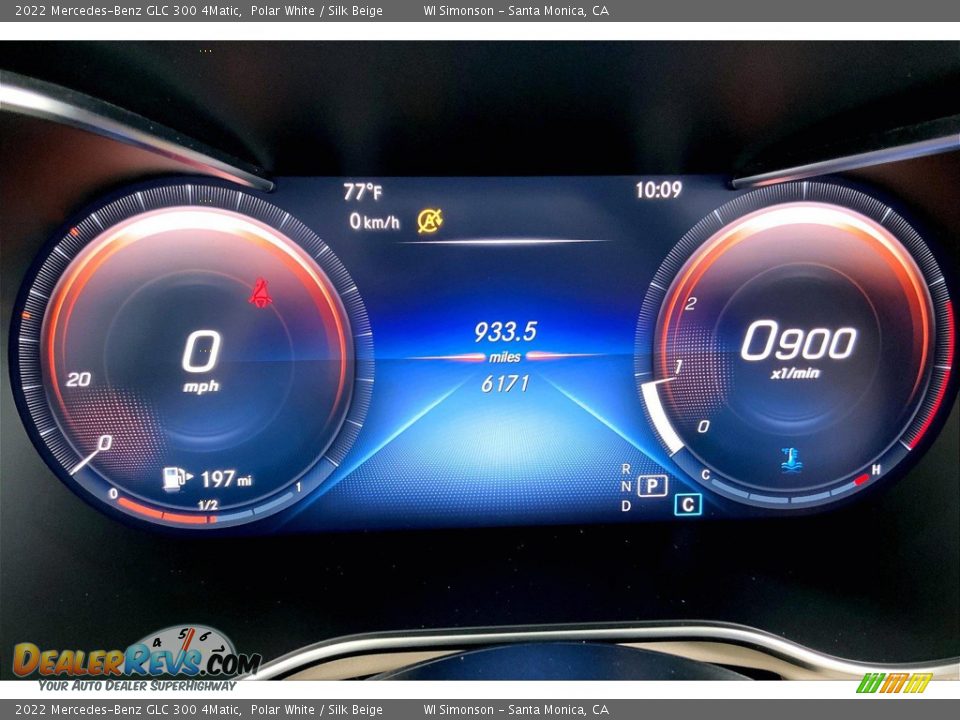Click the red seatbelt warning icon
Screen dimensions: 960x720
coord(260,293)
